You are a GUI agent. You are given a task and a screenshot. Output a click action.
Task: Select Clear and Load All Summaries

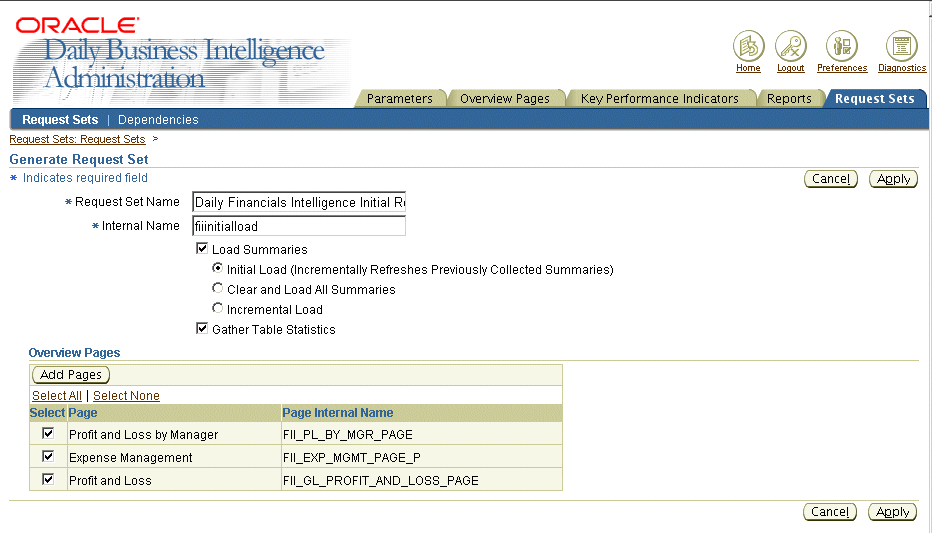(x=218, y=288)
